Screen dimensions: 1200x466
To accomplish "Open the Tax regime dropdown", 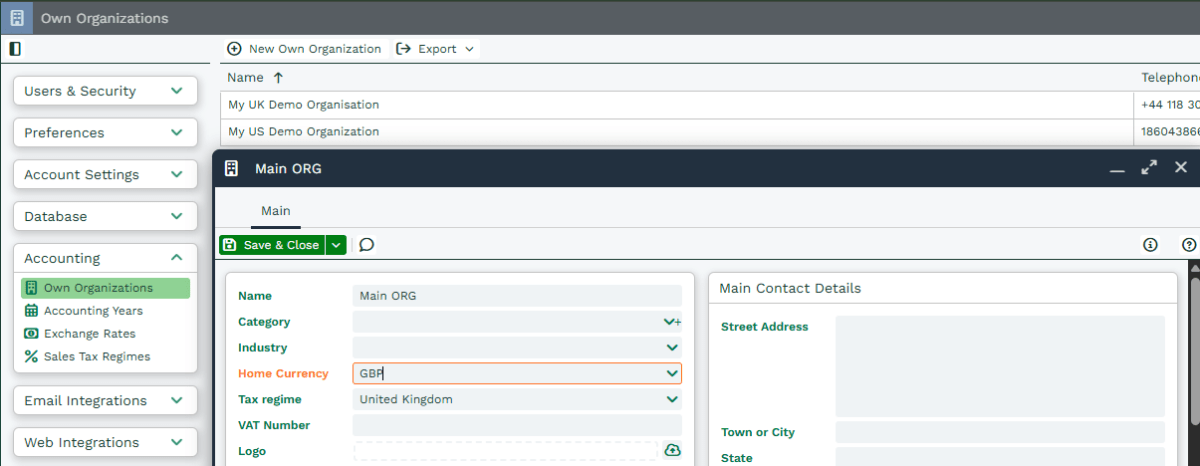I will pyautogui.click(x=672, y=400).
